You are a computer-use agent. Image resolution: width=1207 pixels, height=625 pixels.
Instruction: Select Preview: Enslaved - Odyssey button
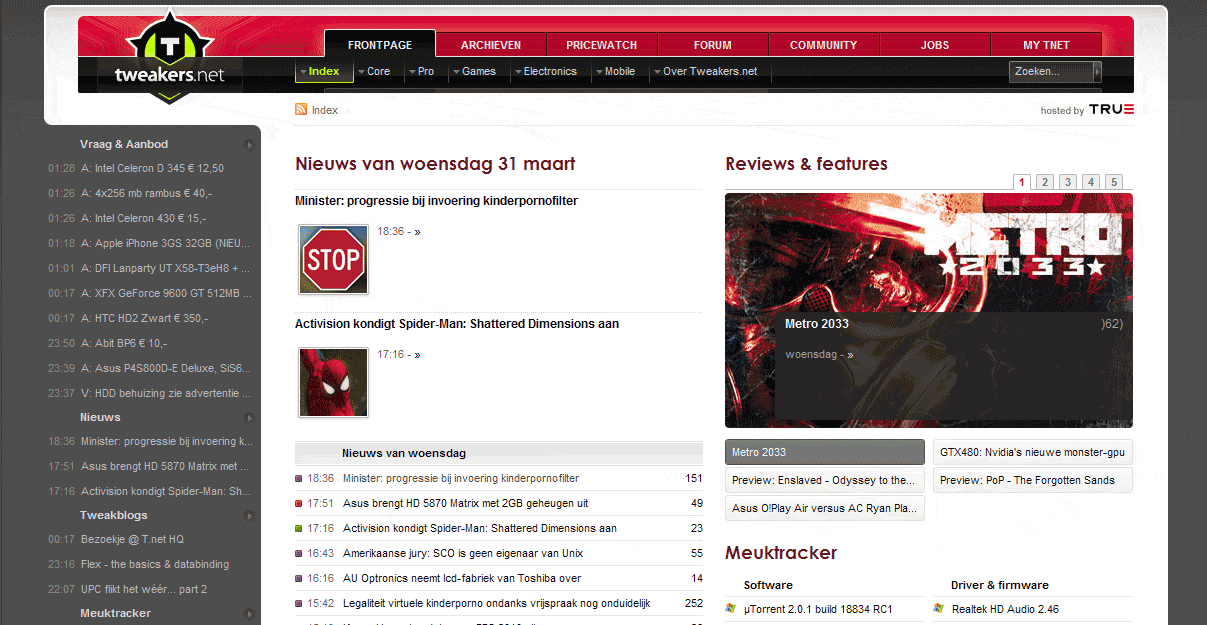[825, 480]
